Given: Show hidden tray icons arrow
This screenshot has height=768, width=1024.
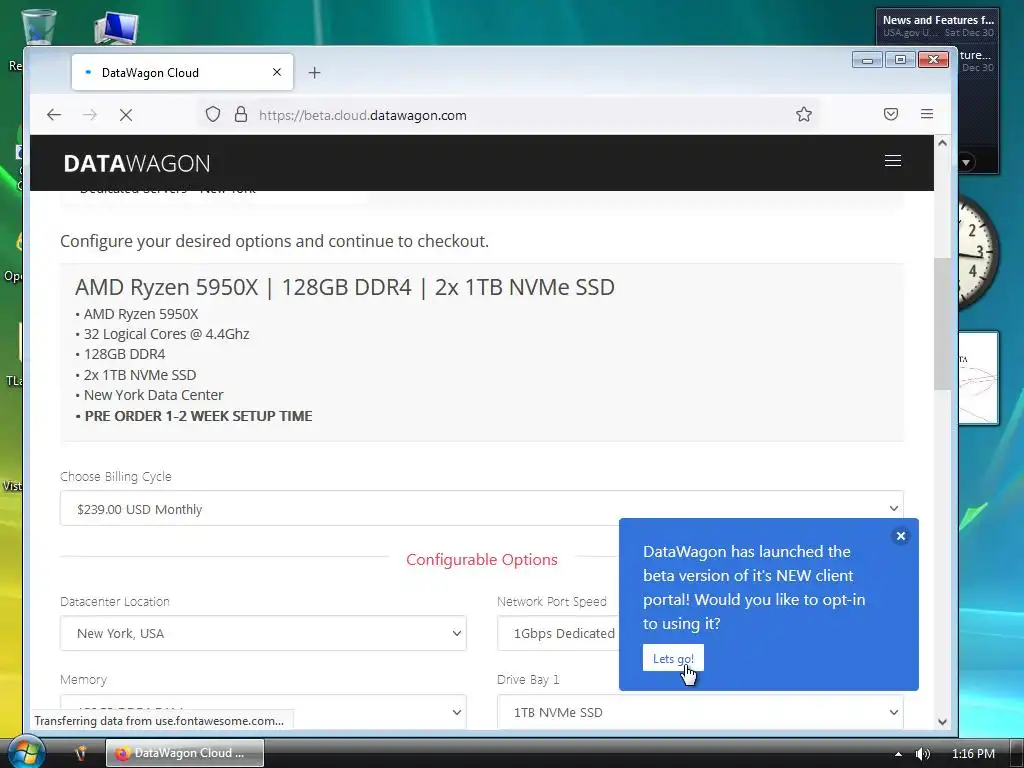Looking at the screenshot, I should tap(898, 754).
